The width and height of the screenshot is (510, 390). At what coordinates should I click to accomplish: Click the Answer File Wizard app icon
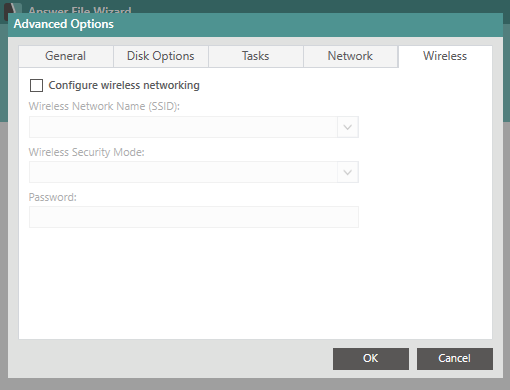[13, 9]
